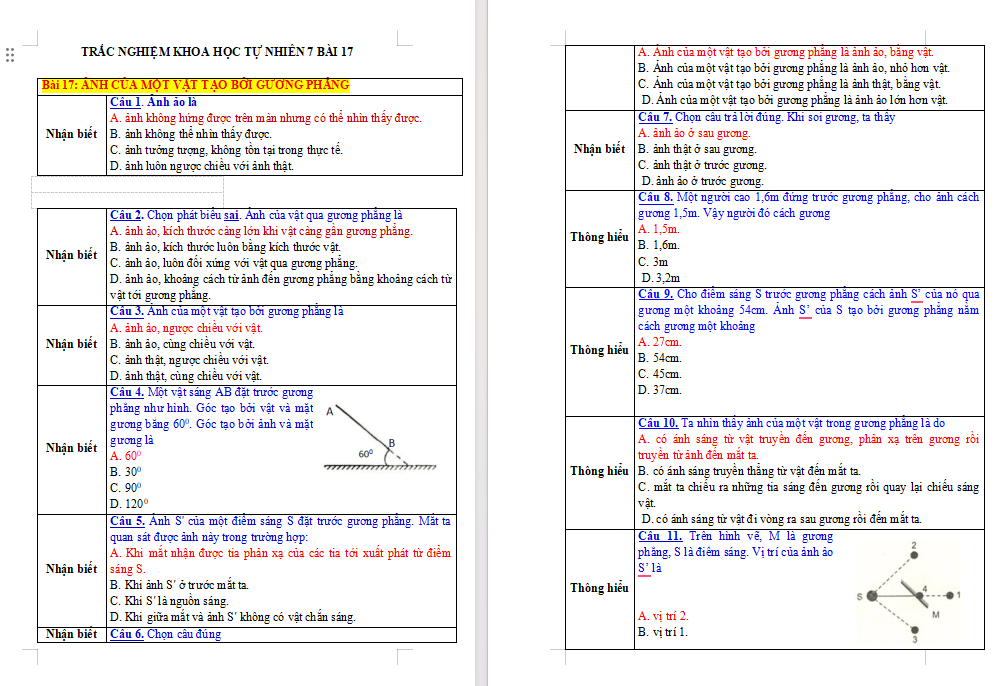Click the 'Câu 9' question label

coord(655,294)
